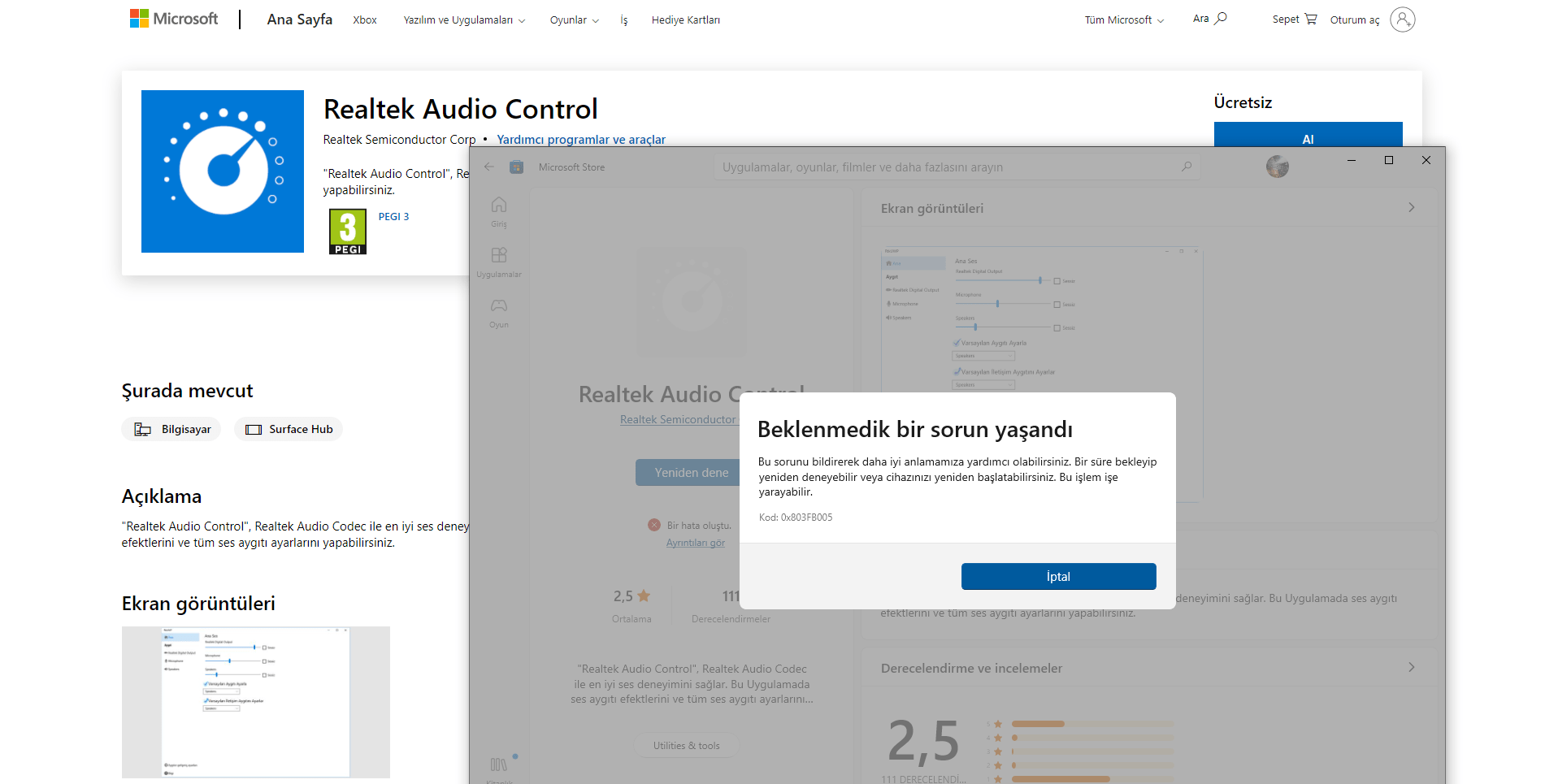Click the Bilgisayar device icon chip
The width and height of the screenshot is (1545, 784).
[x=171, y=429]
